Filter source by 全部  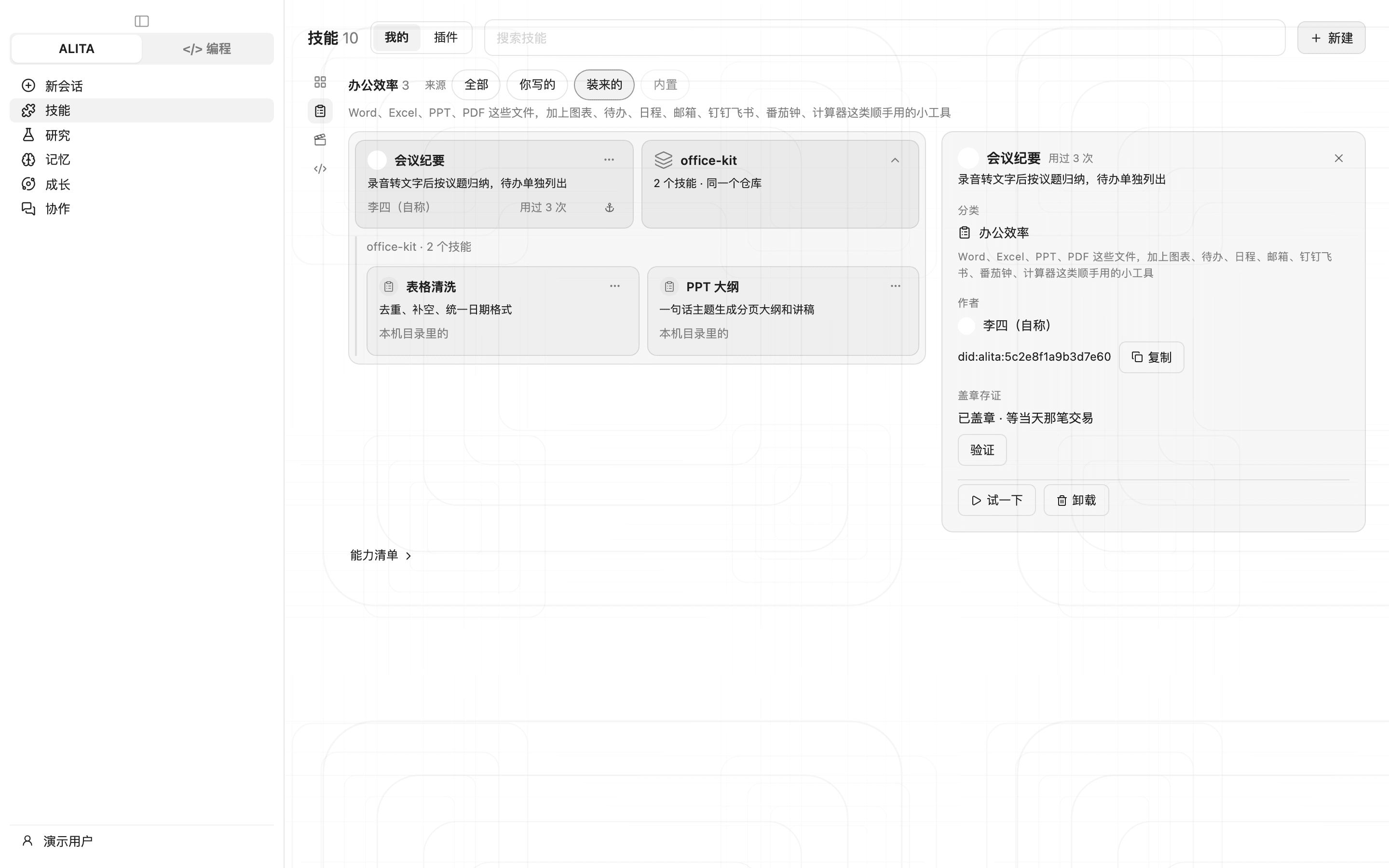[x=476, y=85]
